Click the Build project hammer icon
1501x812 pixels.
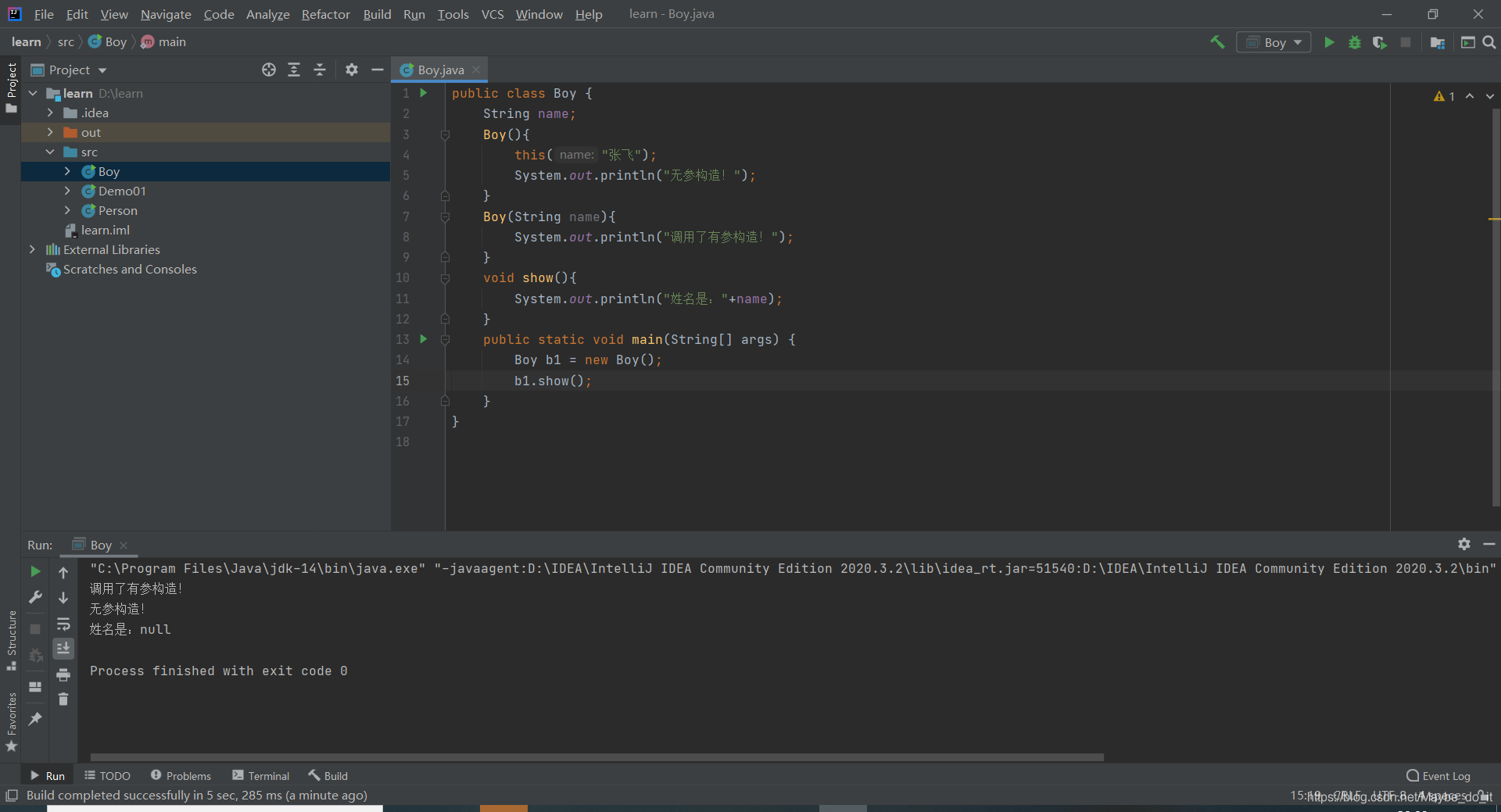(1217, 42)
